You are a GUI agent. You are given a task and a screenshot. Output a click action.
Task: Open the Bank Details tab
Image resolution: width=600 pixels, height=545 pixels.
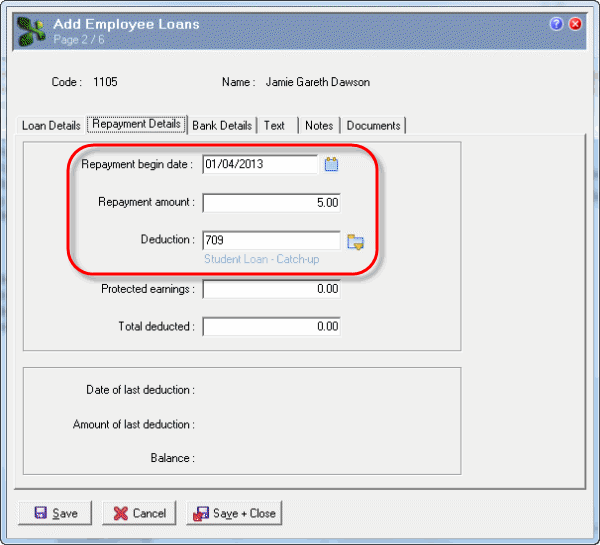click(221, 126)
